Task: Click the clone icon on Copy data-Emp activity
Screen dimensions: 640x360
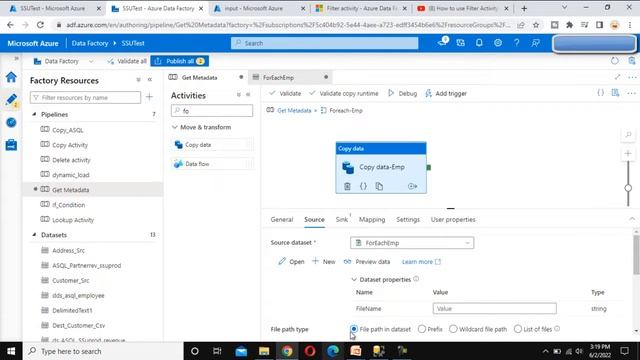Action: coord(379,186)
